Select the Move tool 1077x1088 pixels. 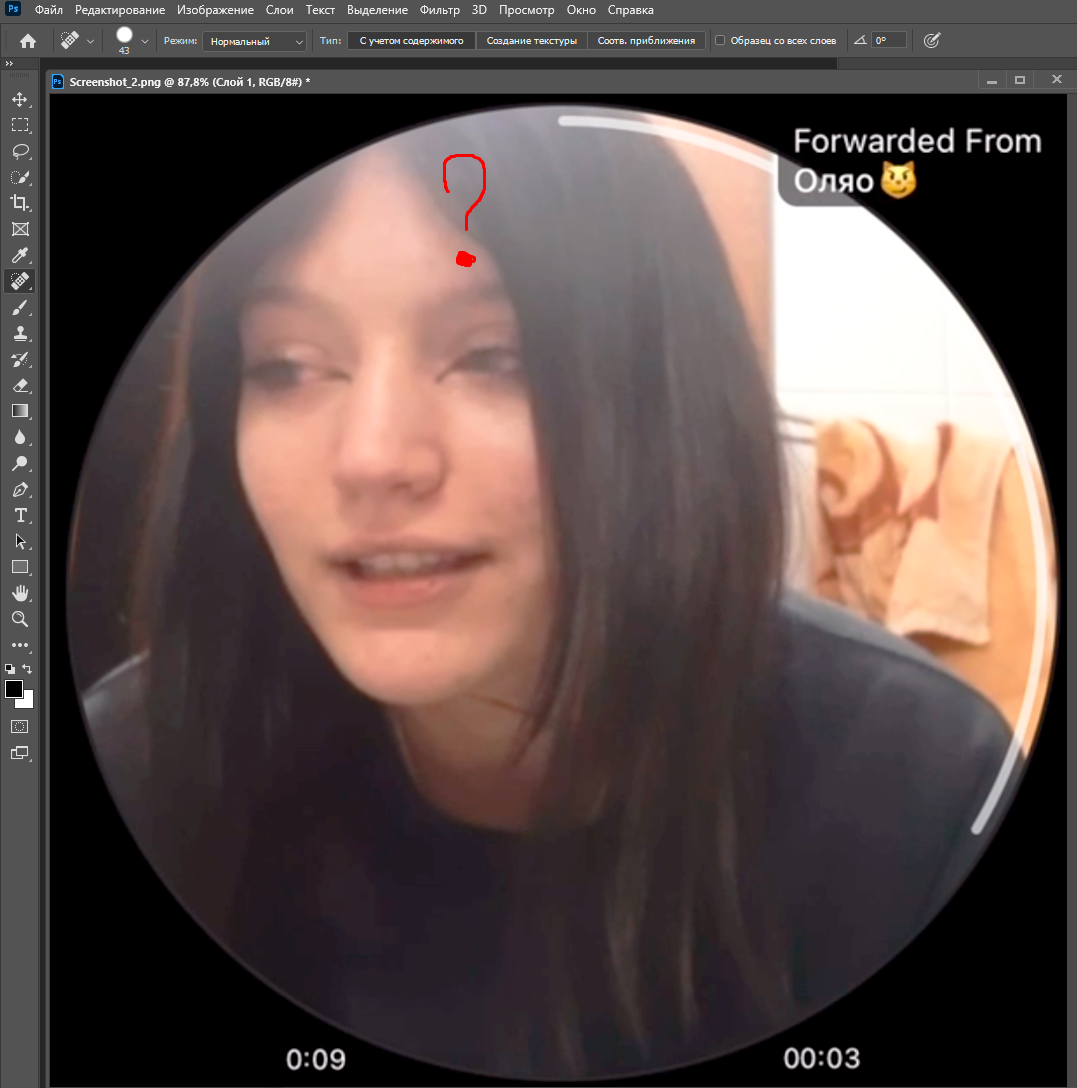(19, 99)
